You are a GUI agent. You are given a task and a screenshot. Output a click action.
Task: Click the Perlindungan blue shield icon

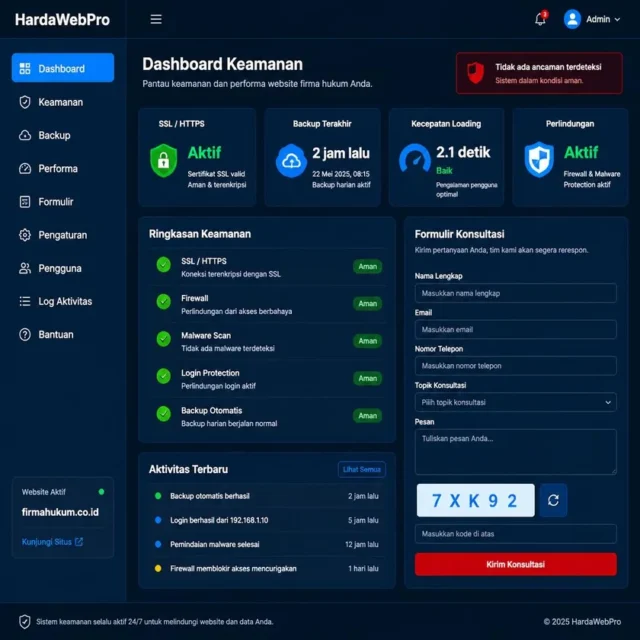coord(539,160)
